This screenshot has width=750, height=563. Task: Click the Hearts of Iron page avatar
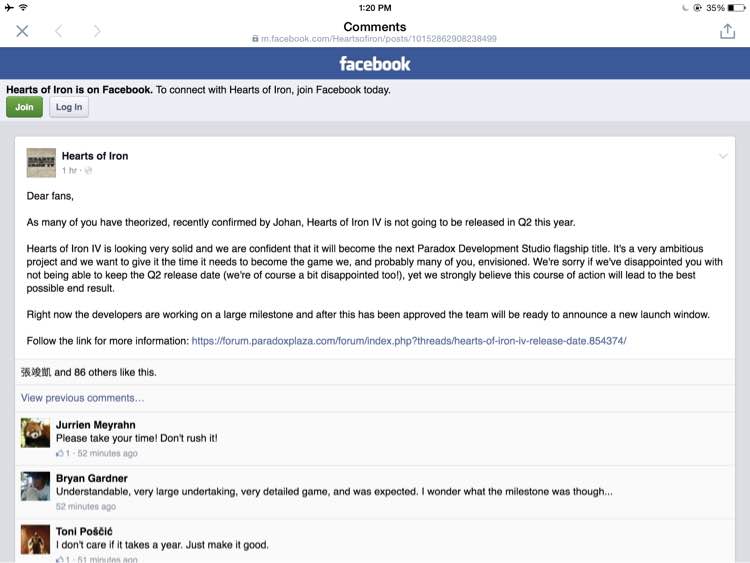[41, 163]
